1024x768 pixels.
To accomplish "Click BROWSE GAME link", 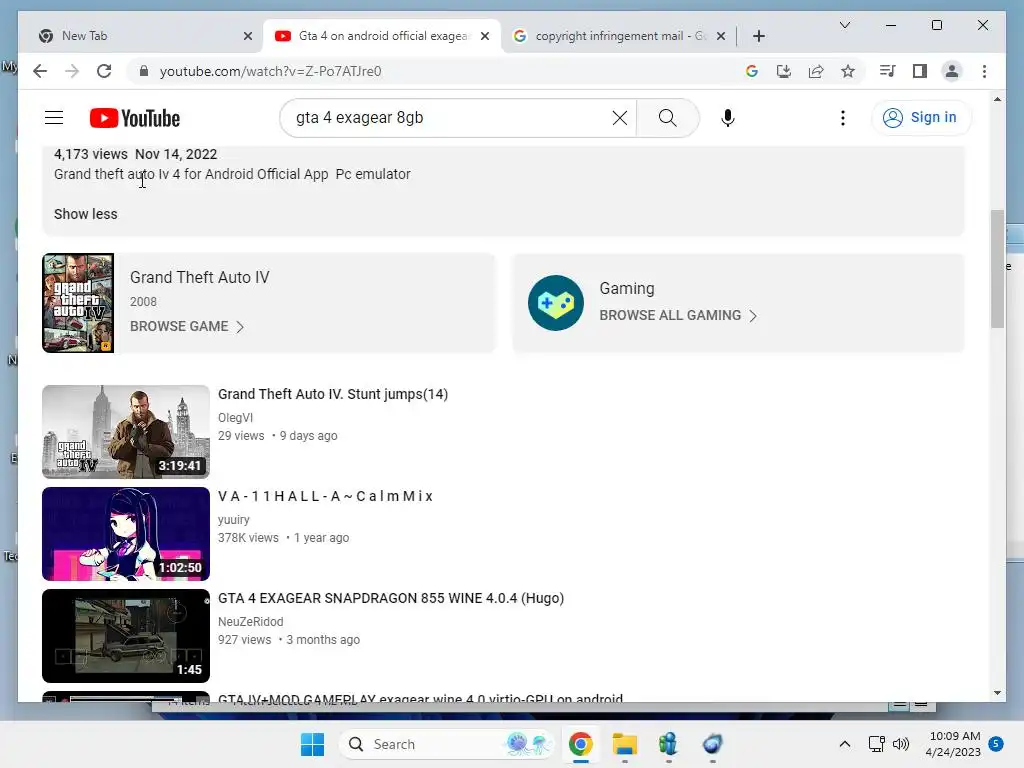I will coord(187,327).
